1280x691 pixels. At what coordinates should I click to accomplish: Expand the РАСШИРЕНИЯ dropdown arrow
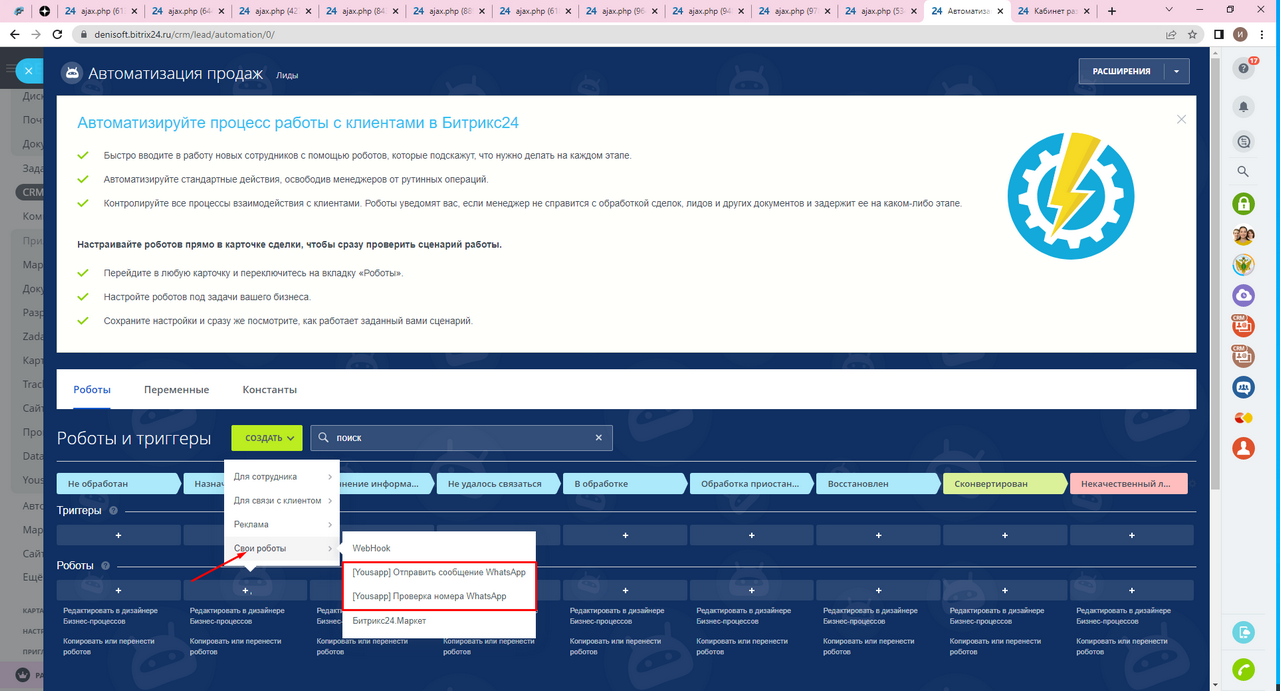[1177, 71]
